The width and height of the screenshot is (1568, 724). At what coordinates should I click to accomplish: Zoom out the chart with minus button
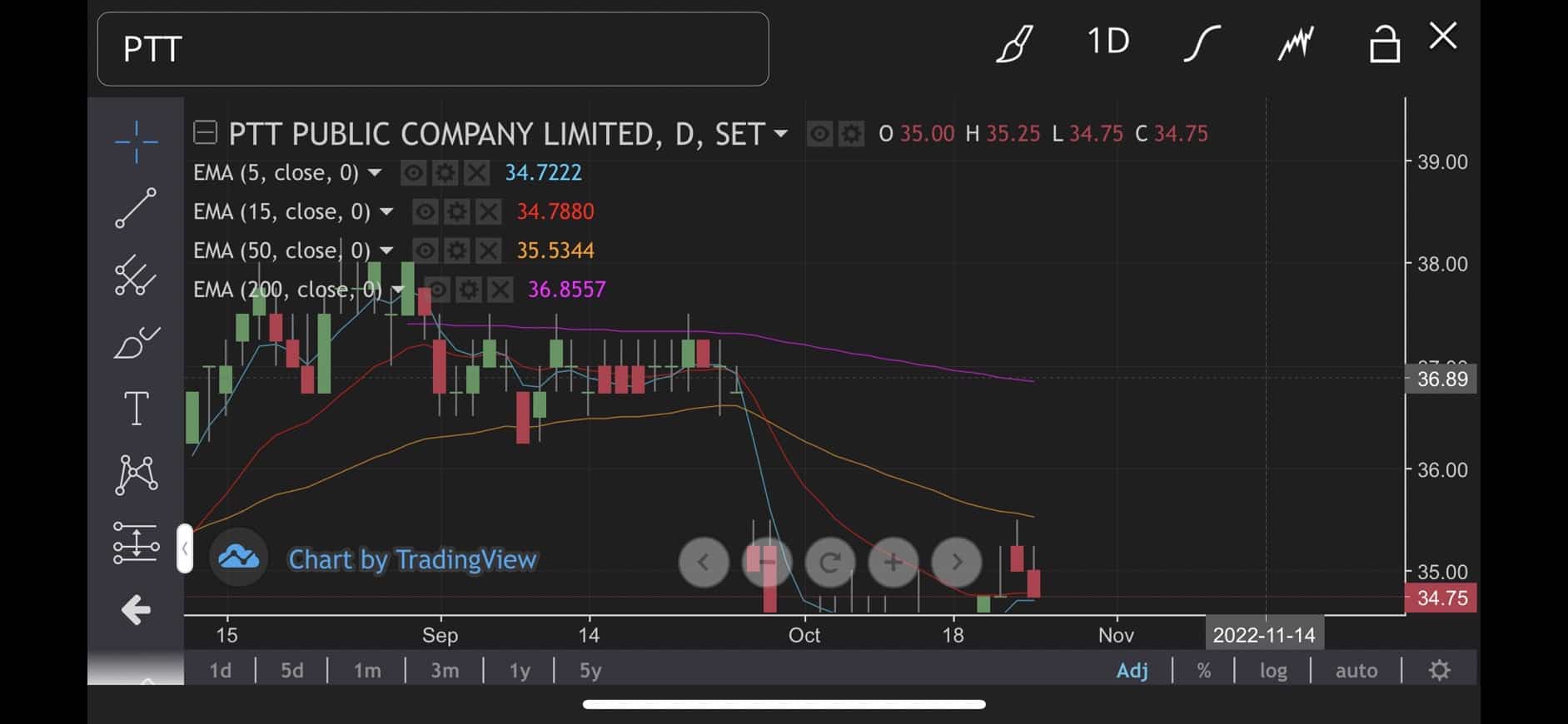(x=767, y=563)
